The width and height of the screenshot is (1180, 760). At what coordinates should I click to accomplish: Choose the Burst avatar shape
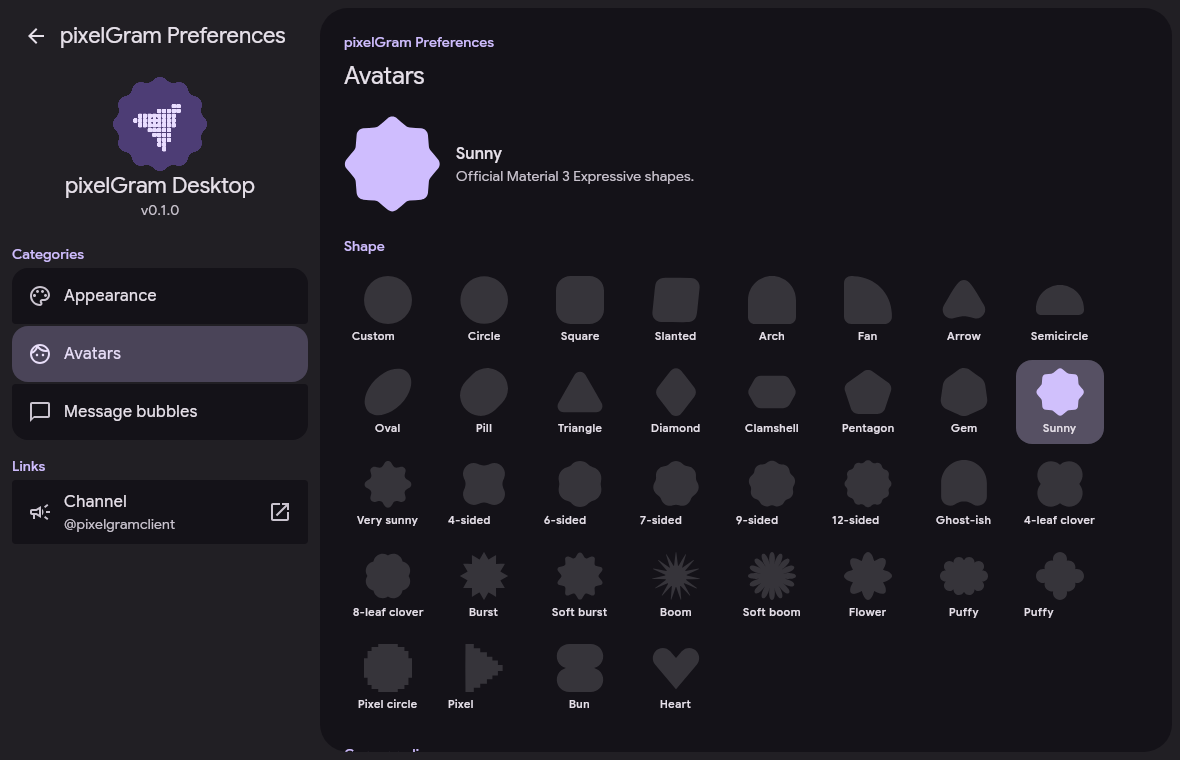click(484, 585)
